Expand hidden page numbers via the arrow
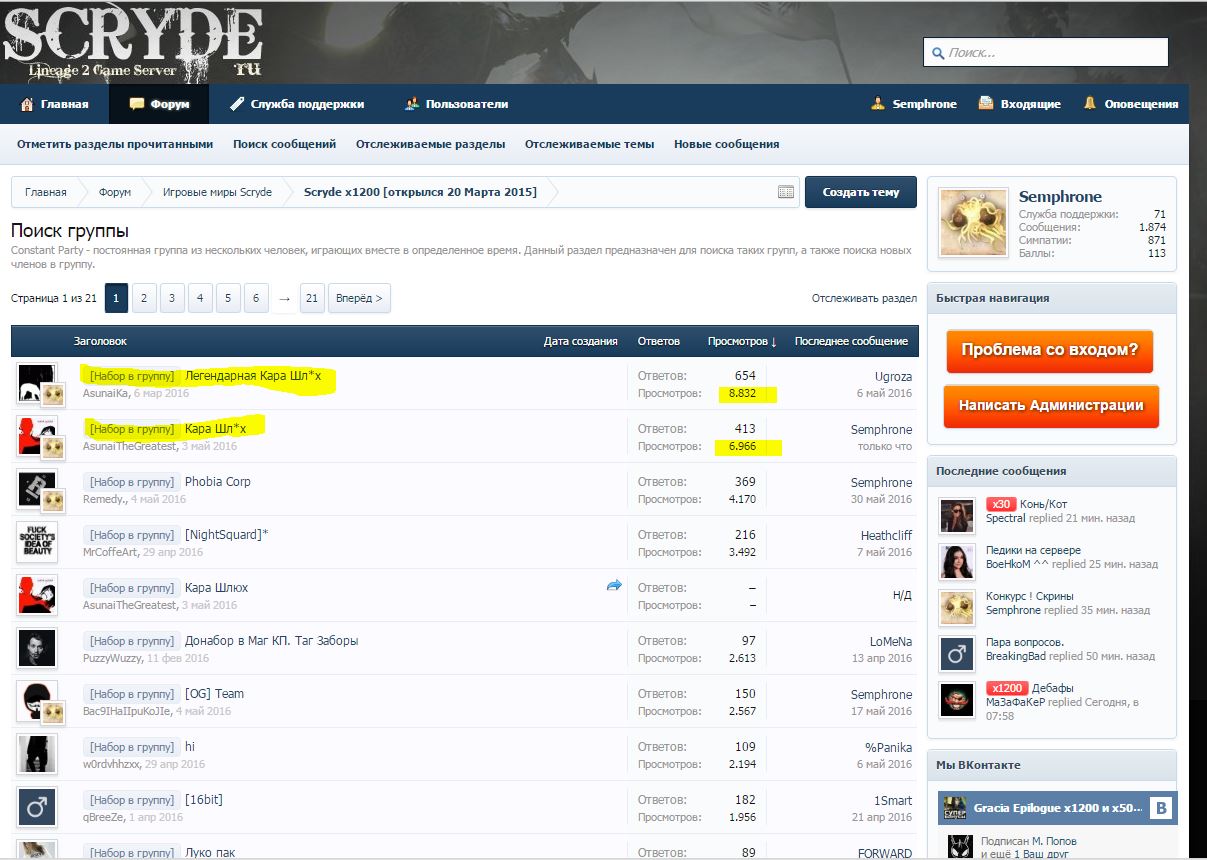This screenshot has width=1207, height=860. tap(284, 298)
